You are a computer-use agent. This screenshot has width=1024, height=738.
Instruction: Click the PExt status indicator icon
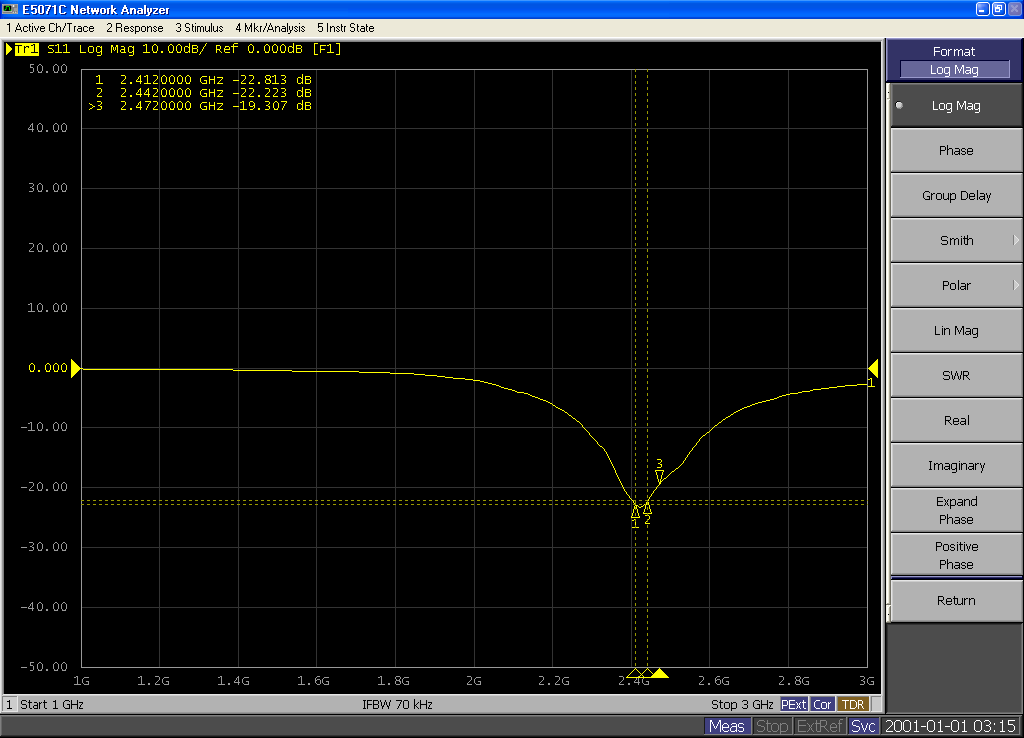[793, 704]
